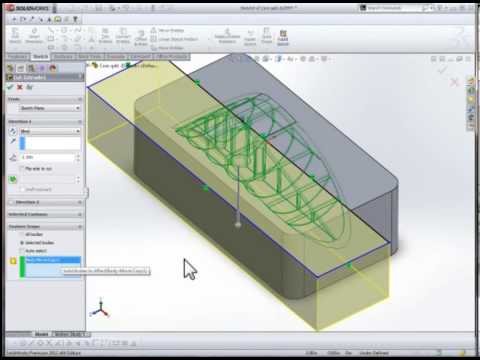
Task: Select the Smart Dimension tool
Action: point(34,36)
